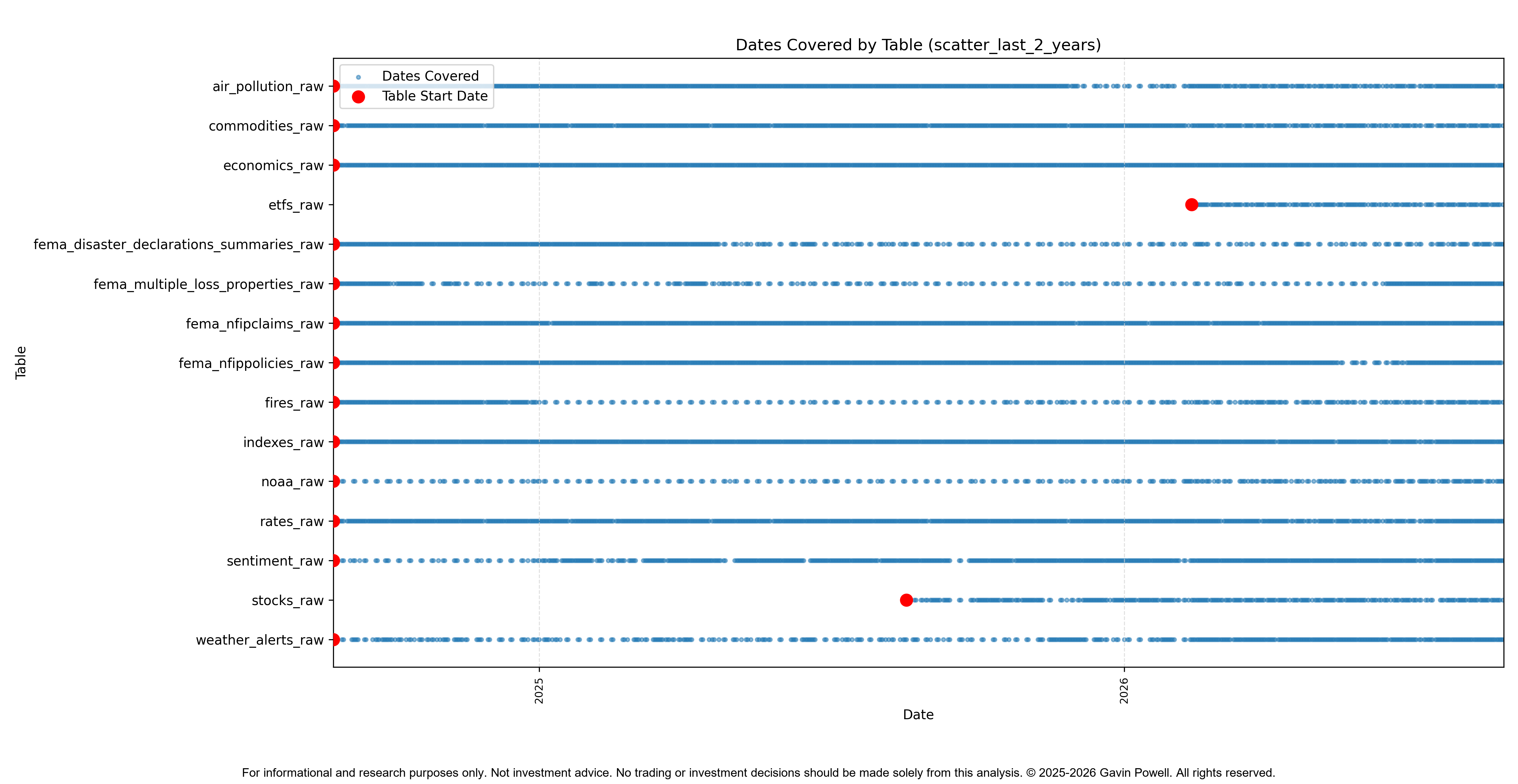
Task: Select the rates_raw axis label
Action: pos(292,521)
